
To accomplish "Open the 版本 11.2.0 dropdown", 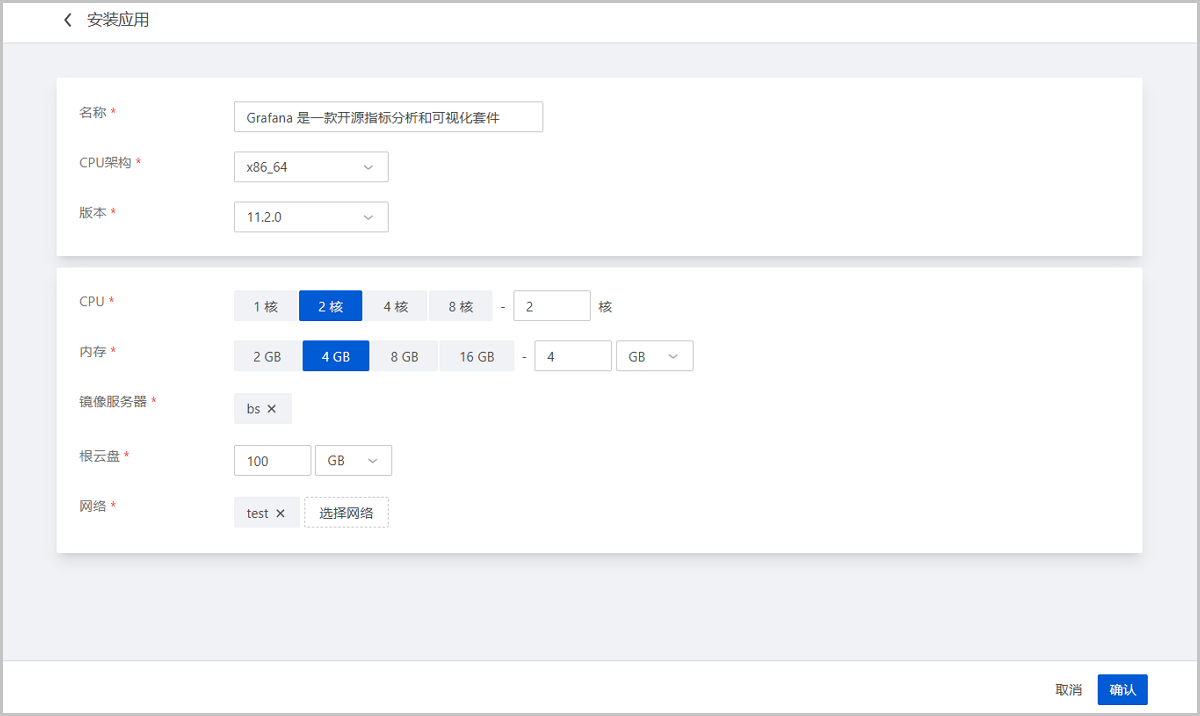I will 311,217.
